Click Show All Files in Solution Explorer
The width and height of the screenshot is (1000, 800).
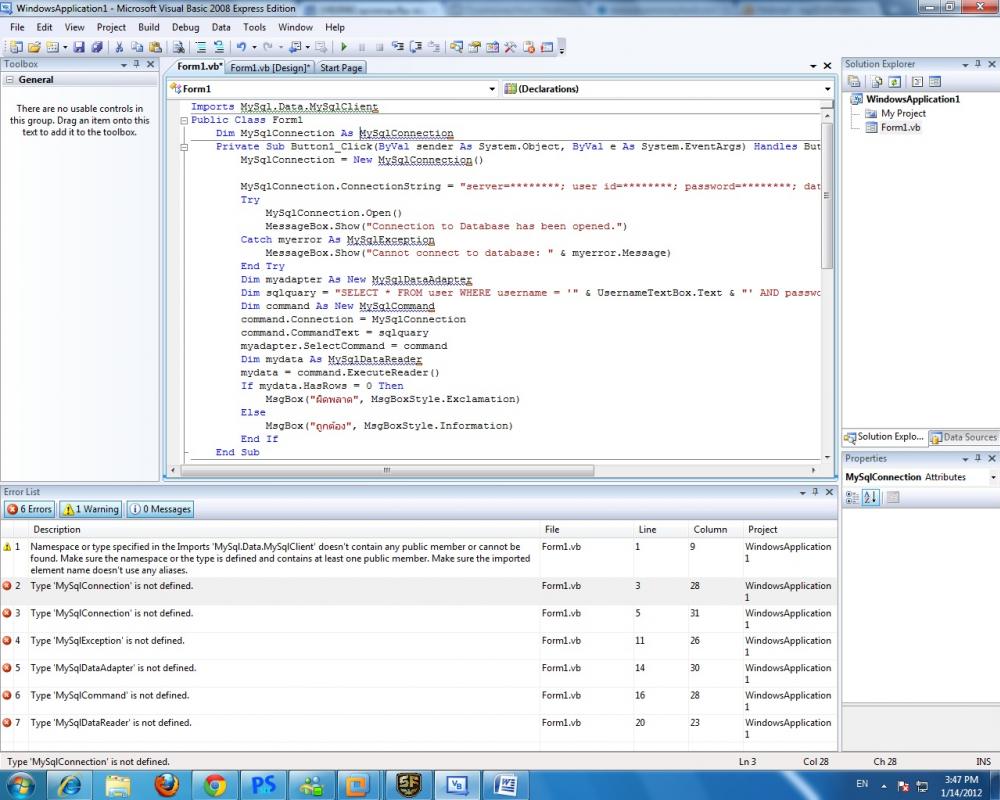[x=877, y=82]
